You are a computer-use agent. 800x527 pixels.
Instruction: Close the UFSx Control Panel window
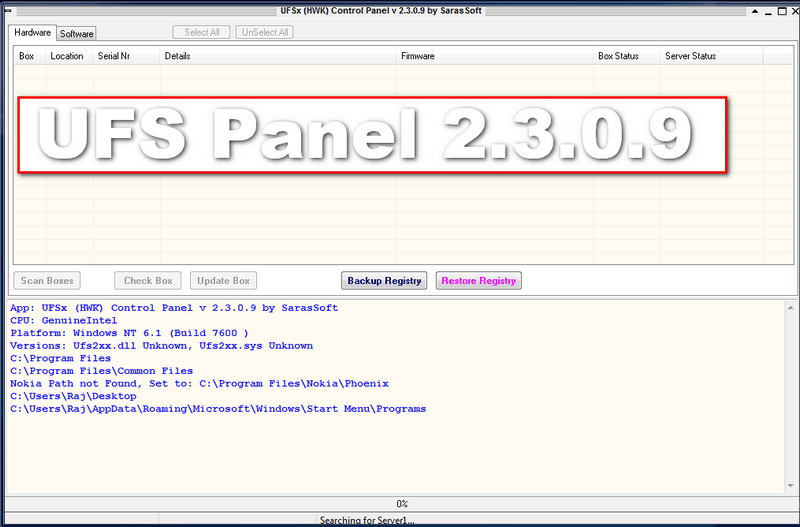(x=794, y=11)
